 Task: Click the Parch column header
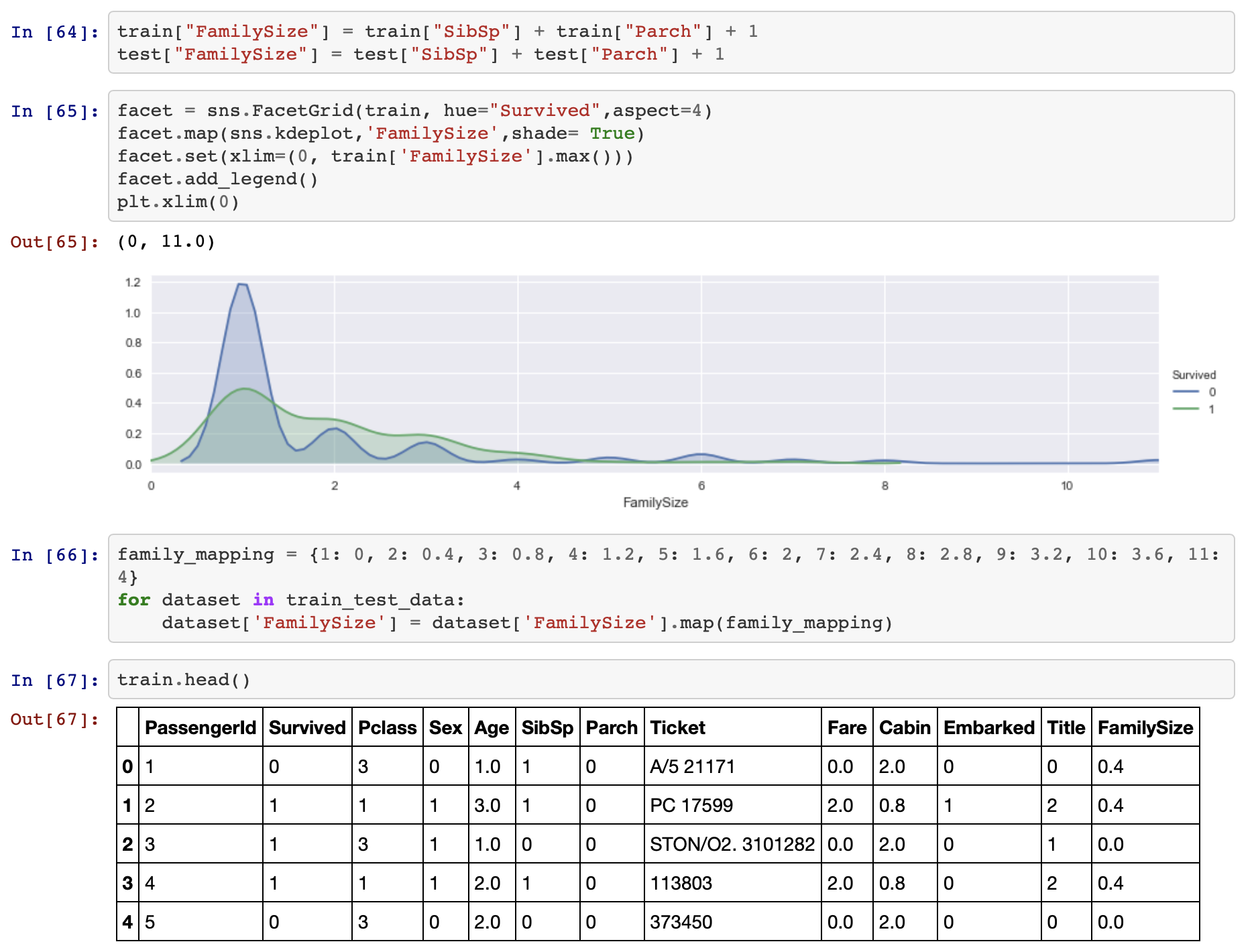(x=612, y=727)
